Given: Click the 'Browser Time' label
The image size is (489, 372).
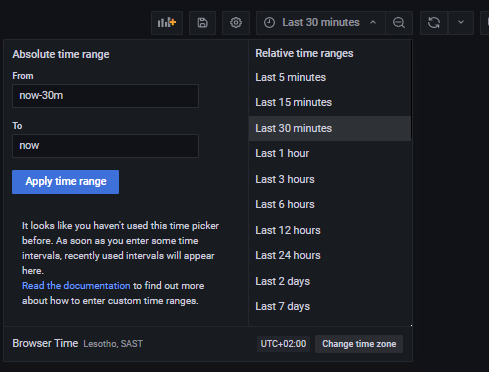Looking at the screenshot, I should (45, 343).
